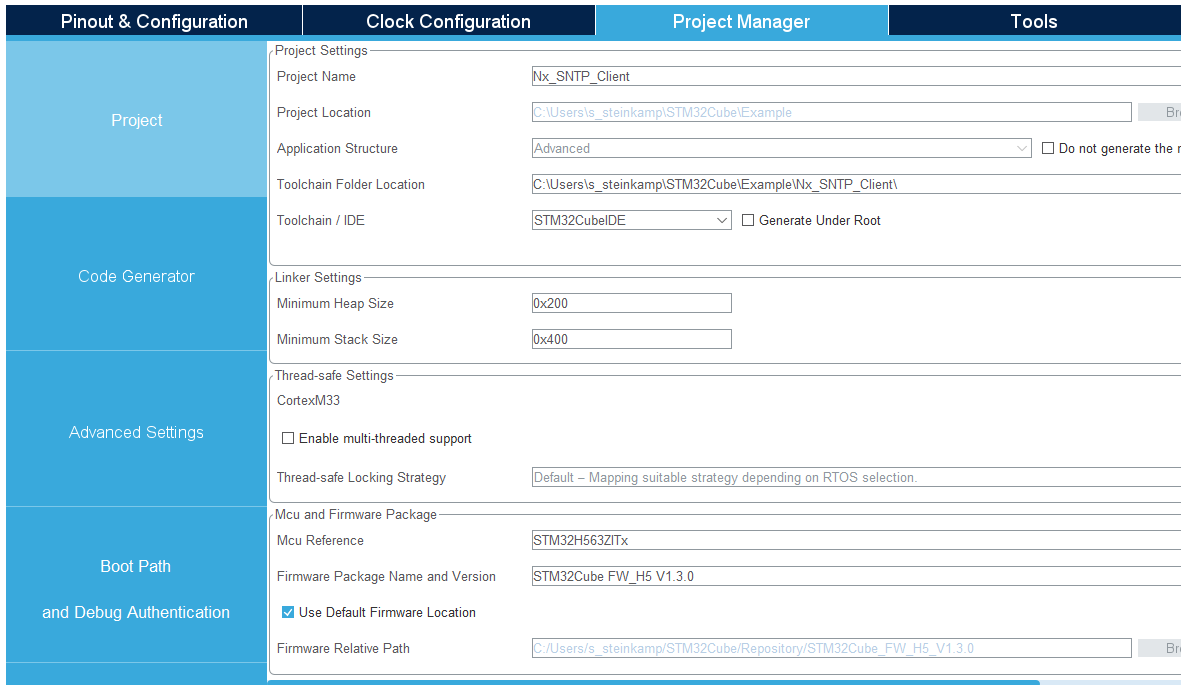Image resolution: width=1182 pixels, height=685 pixels.
Task: Toggle Do not generate the main checkbox
Action: 1048,148
